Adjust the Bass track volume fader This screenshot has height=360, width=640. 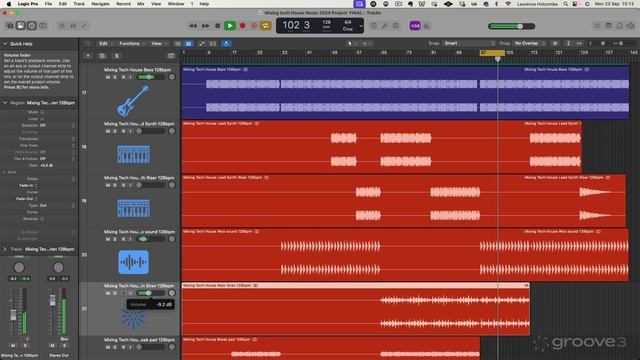click(151, 77)
